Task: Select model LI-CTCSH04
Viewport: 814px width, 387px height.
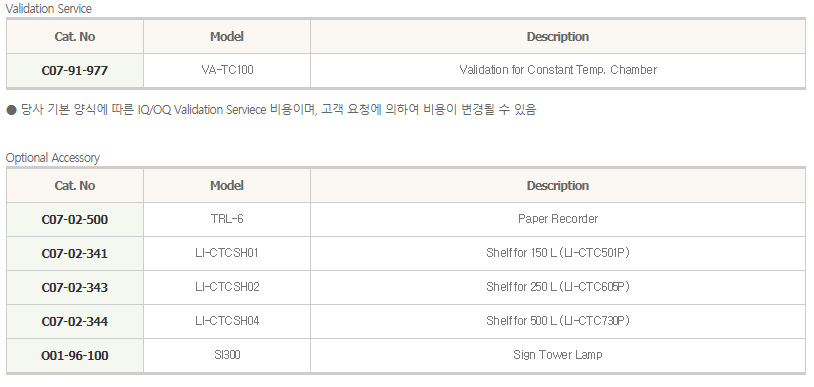Action: [227, 321]
